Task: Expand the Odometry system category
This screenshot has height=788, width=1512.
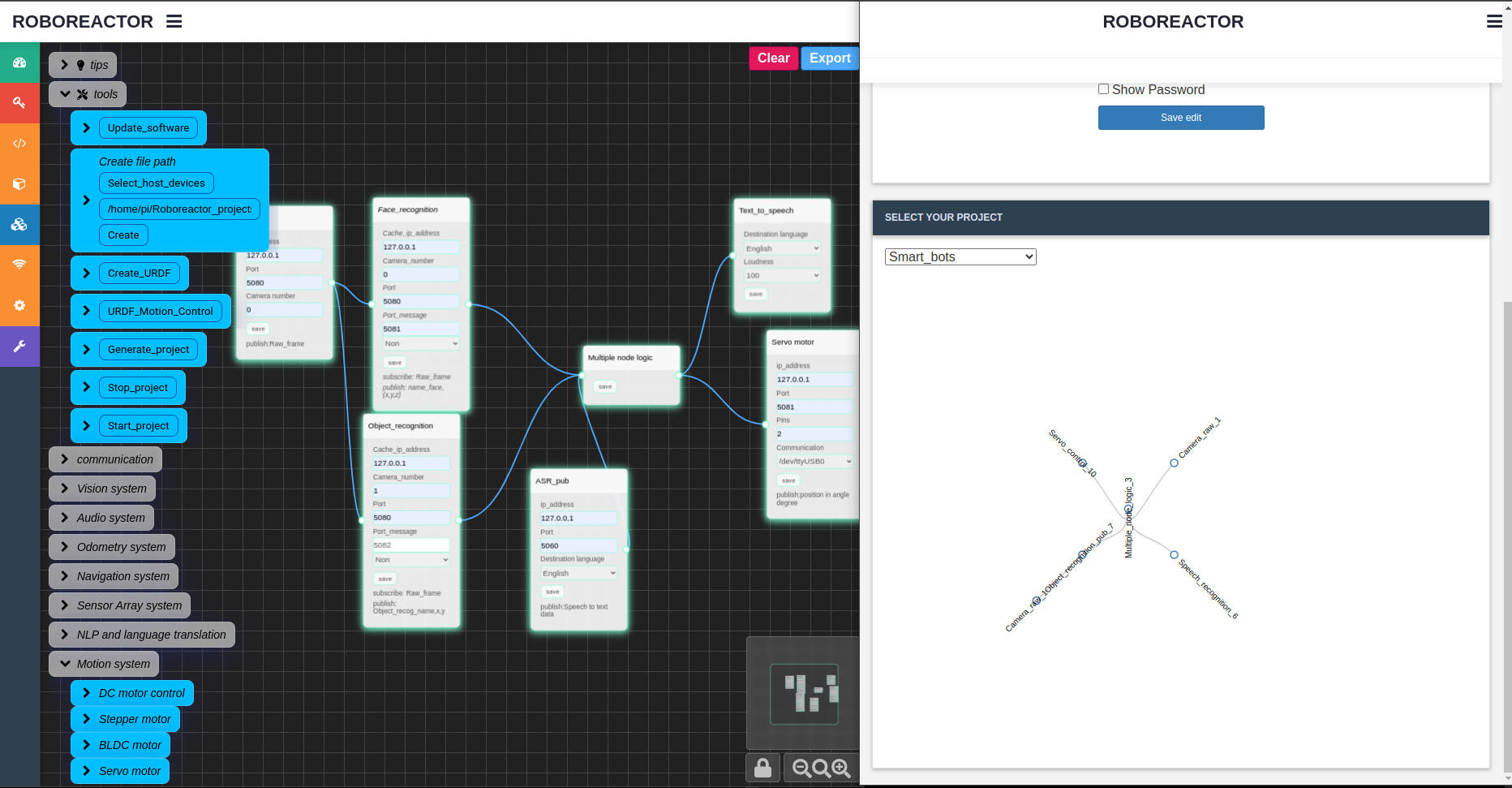Action: pos(112,547)
